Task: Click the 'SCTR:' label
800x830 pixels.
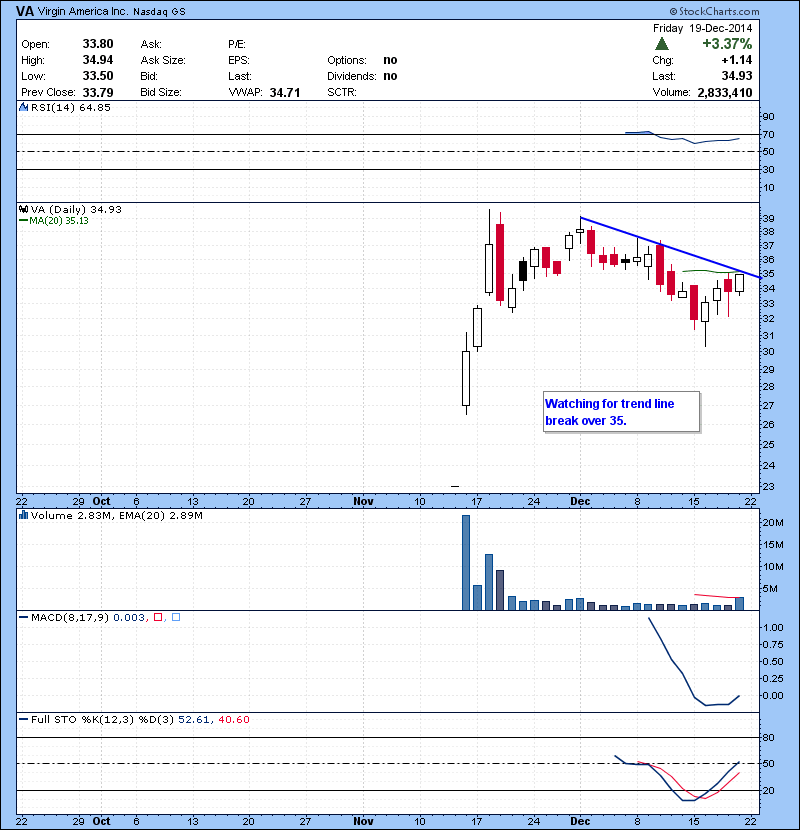Action: point(342,92)
